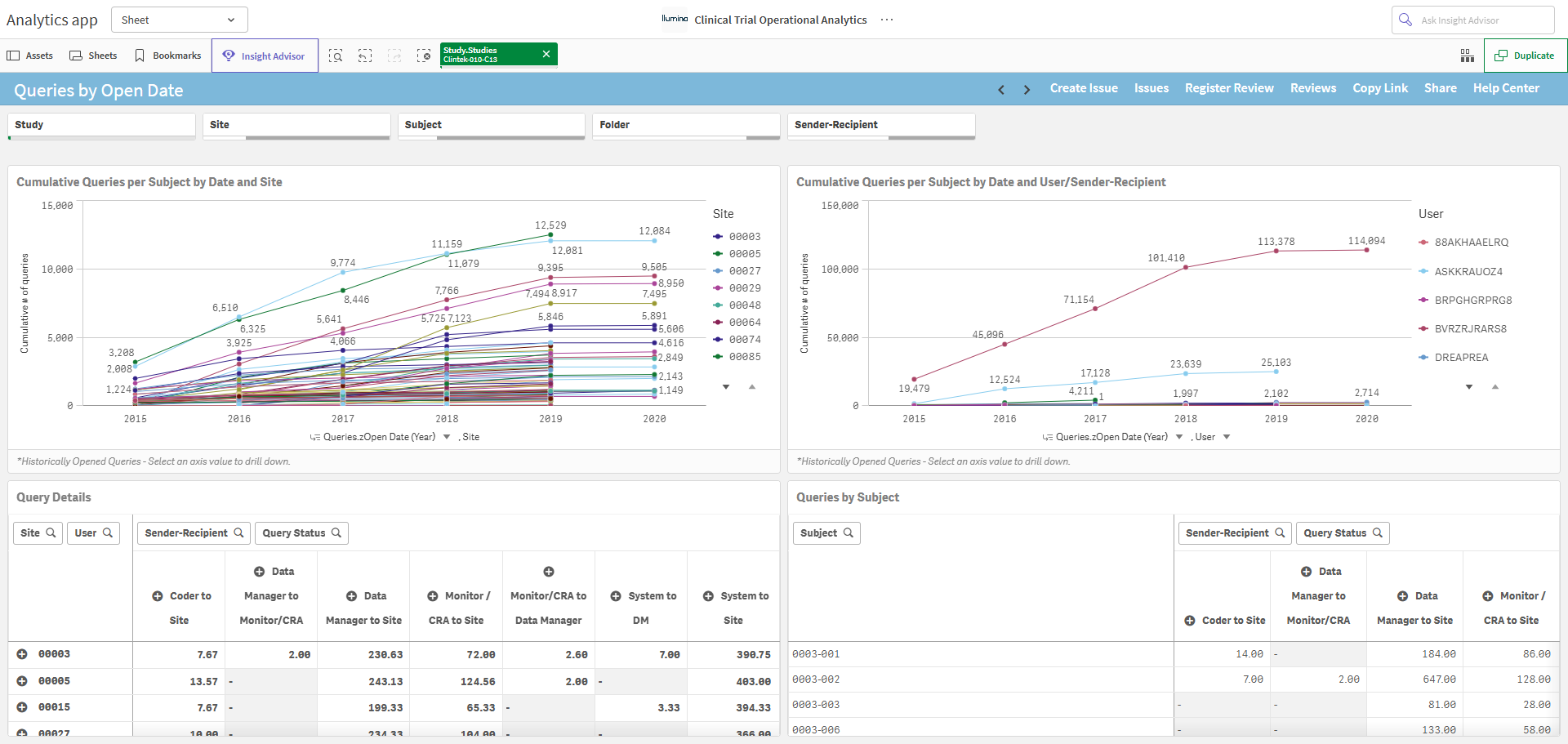Open the Site filter pane
Image resolution: width=1568 pixels, height=744 pixels.
pos(296,125)
